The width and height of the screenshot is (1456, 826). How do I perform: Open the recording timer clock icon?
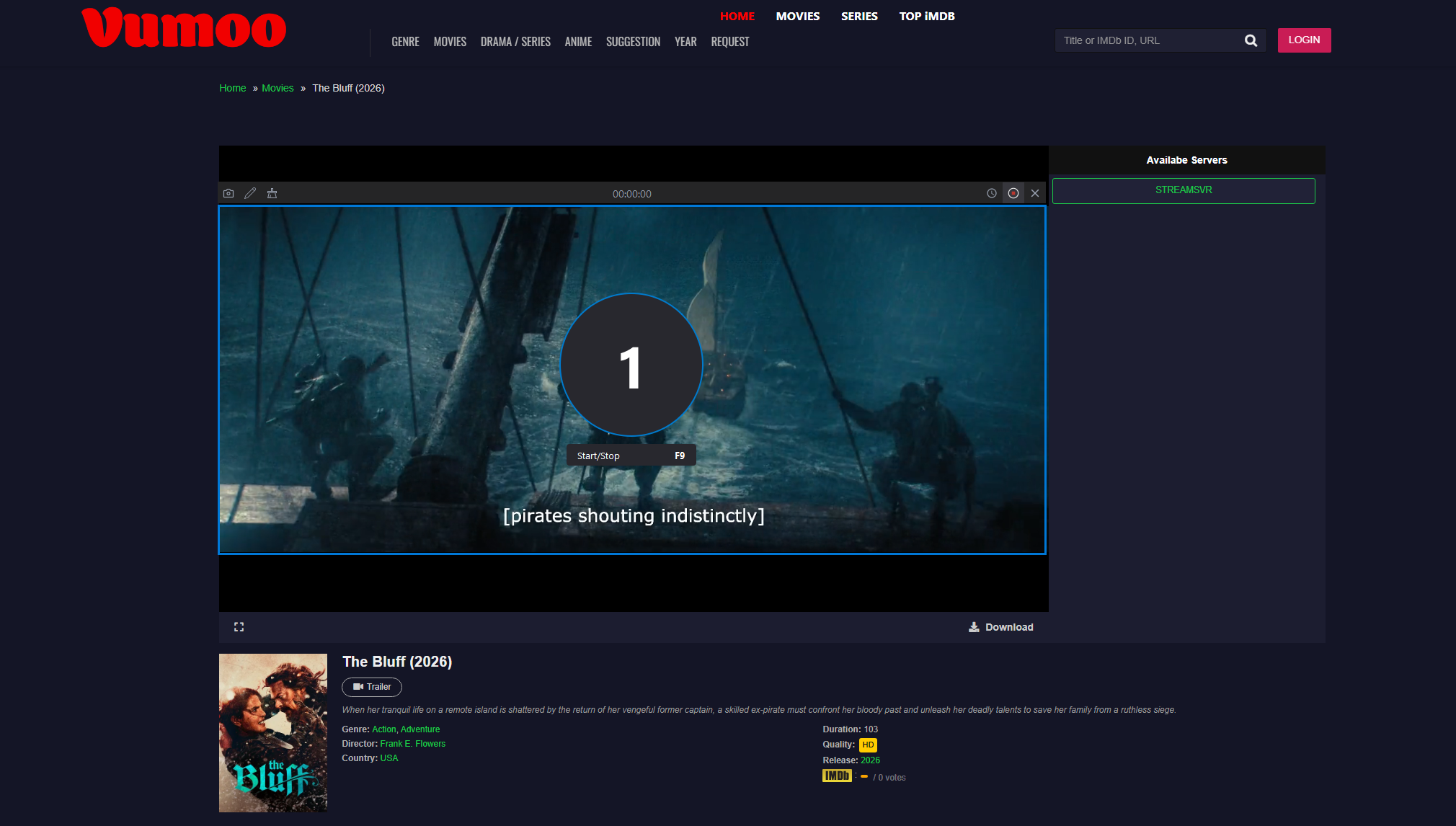[x=992, y=193]
